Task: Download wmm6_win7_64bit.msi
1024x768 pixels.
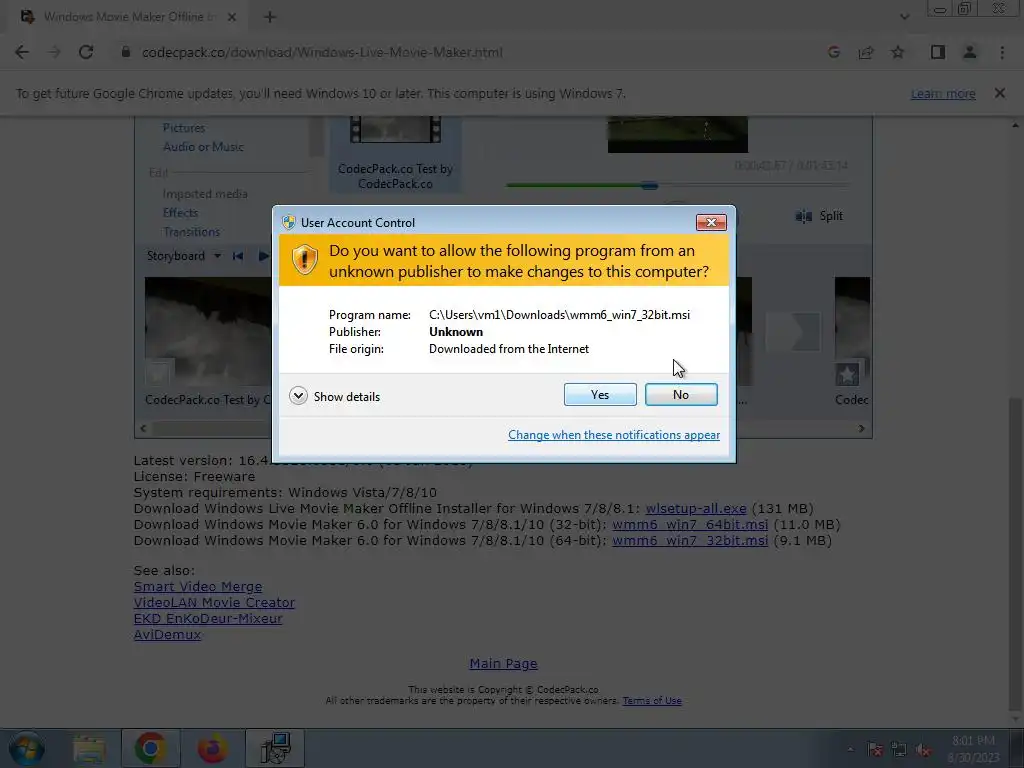Action: coord(690,524)
